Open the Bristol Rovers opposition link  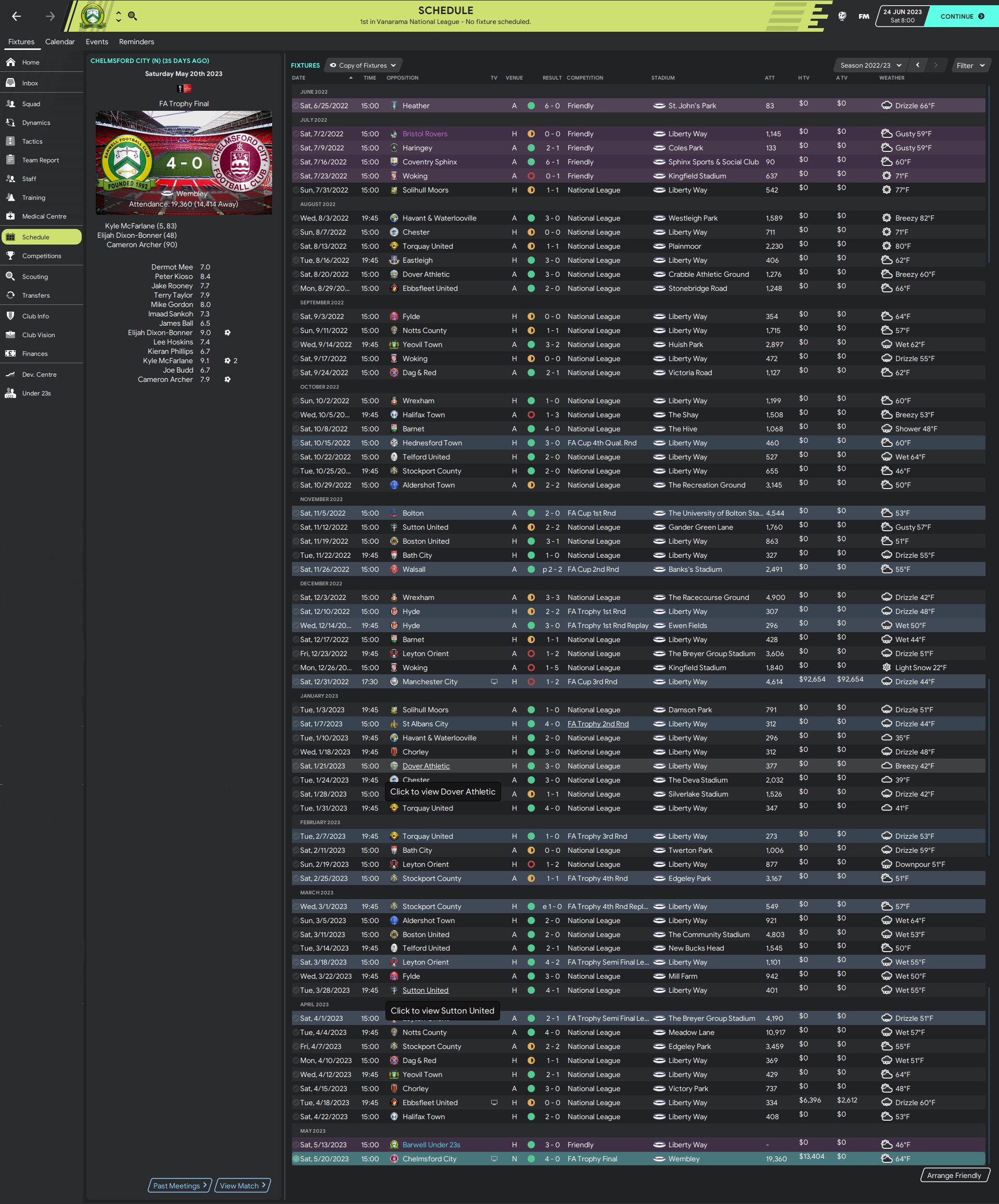point(425,134)
